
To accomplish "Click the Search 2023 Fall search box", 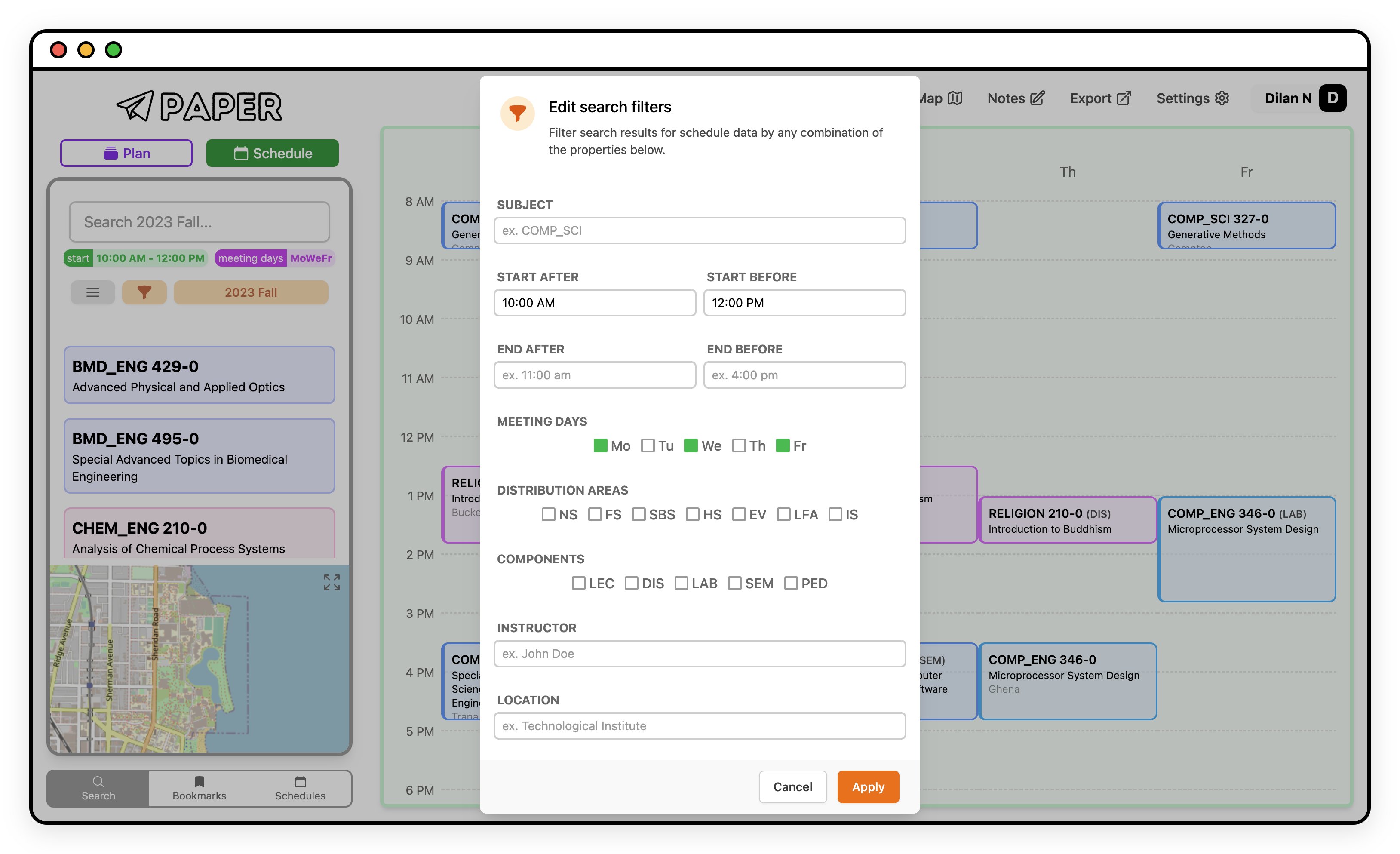I will point(199,221).
